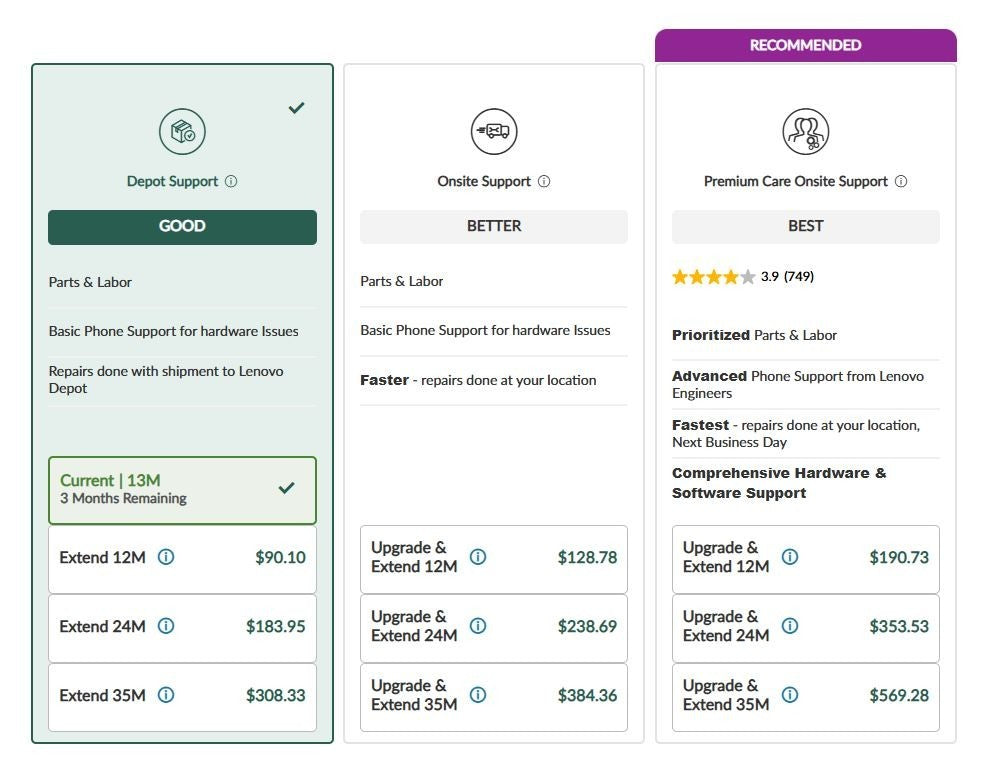Screen dimensions: 1000x764
Task: Click the Premium Care Onsite Support title
Action: [x=795, y=181]
